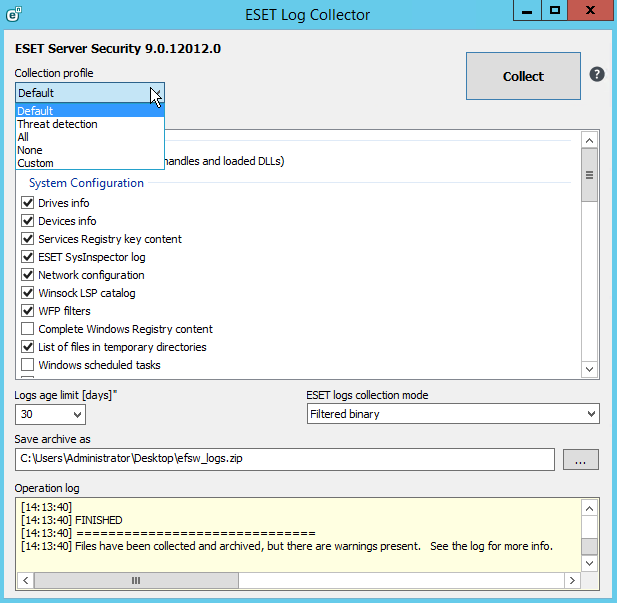The image size is (617, 603).
Task: Click the artifacts list vertical scrollbar thumb
Action: pyautogui.click(x=589, y=174)
